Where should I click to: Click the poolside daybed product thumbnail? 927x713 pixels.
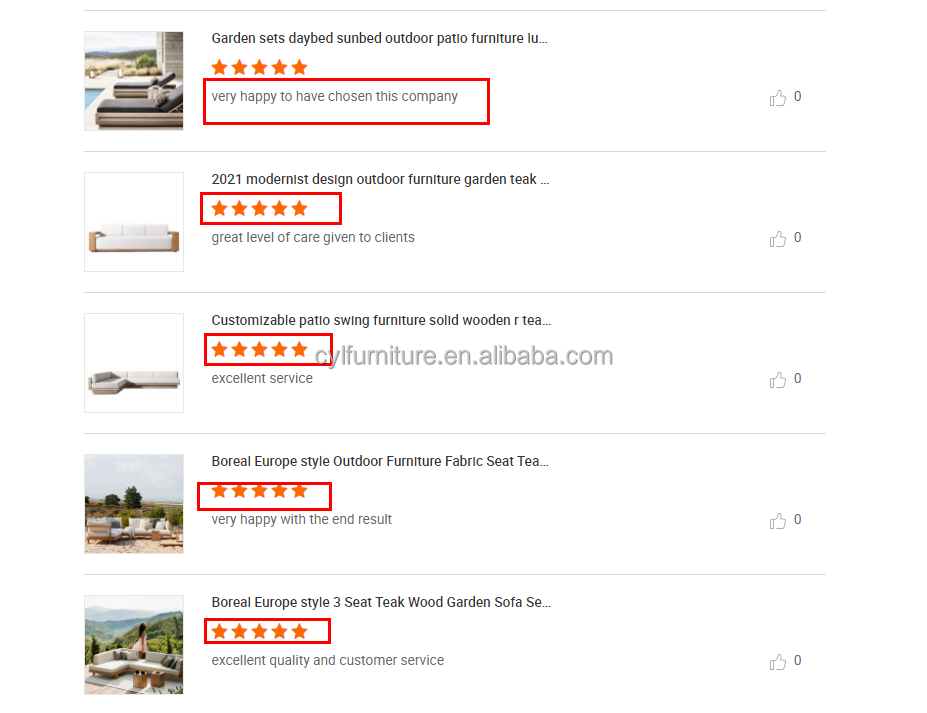pos(134,81)
